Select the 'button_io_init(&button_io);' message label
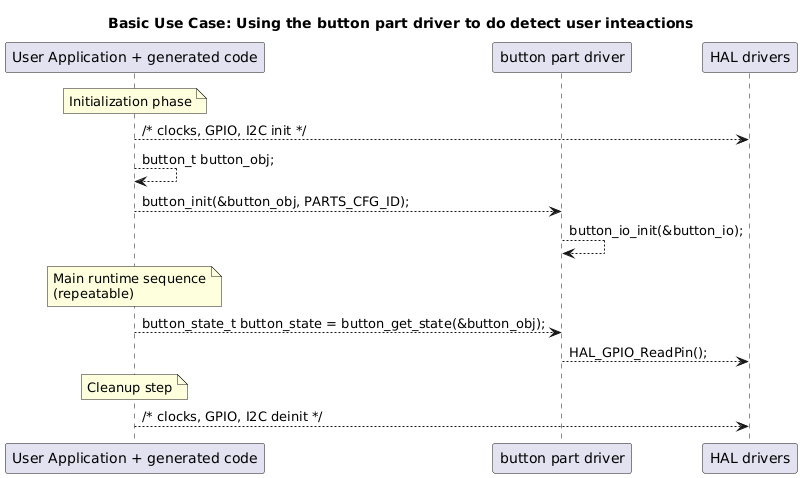Viewport: 802px width, 478px height. click(x=655, y=230)
